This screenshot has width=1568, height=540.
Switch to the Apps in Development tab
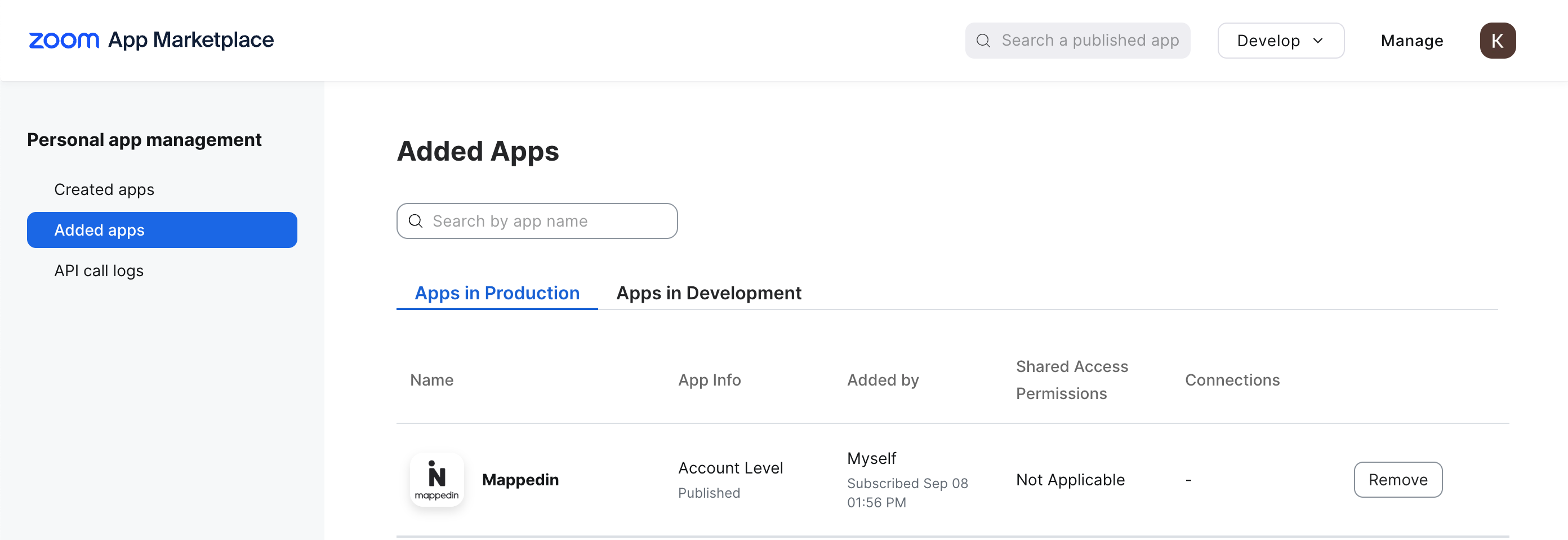pyautogui.click(x=709, y=293)
